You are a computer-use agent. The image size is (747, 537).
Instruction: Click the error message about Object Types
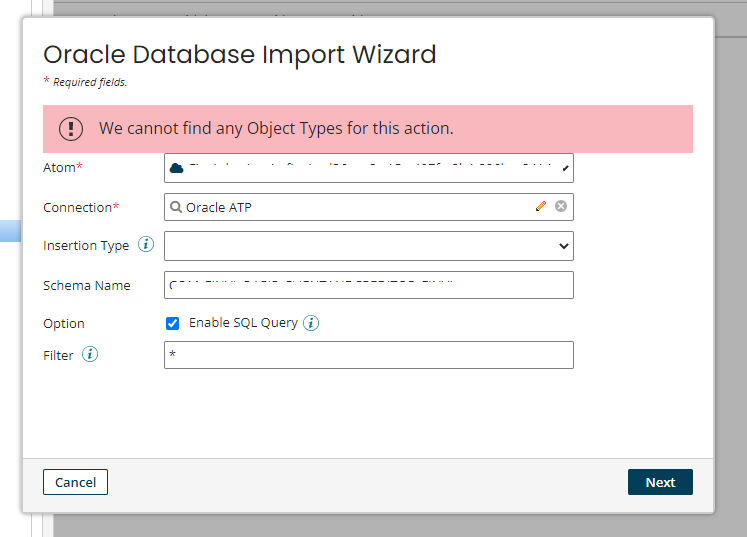pyautogui.click(x=276, y=129)
